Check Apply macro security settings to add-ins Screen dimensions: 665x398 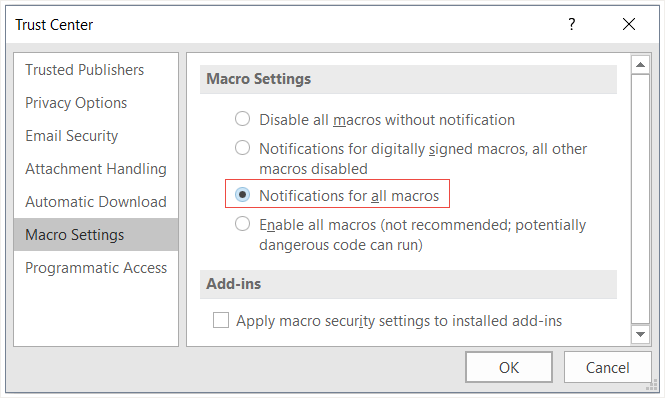coord(221,320)
